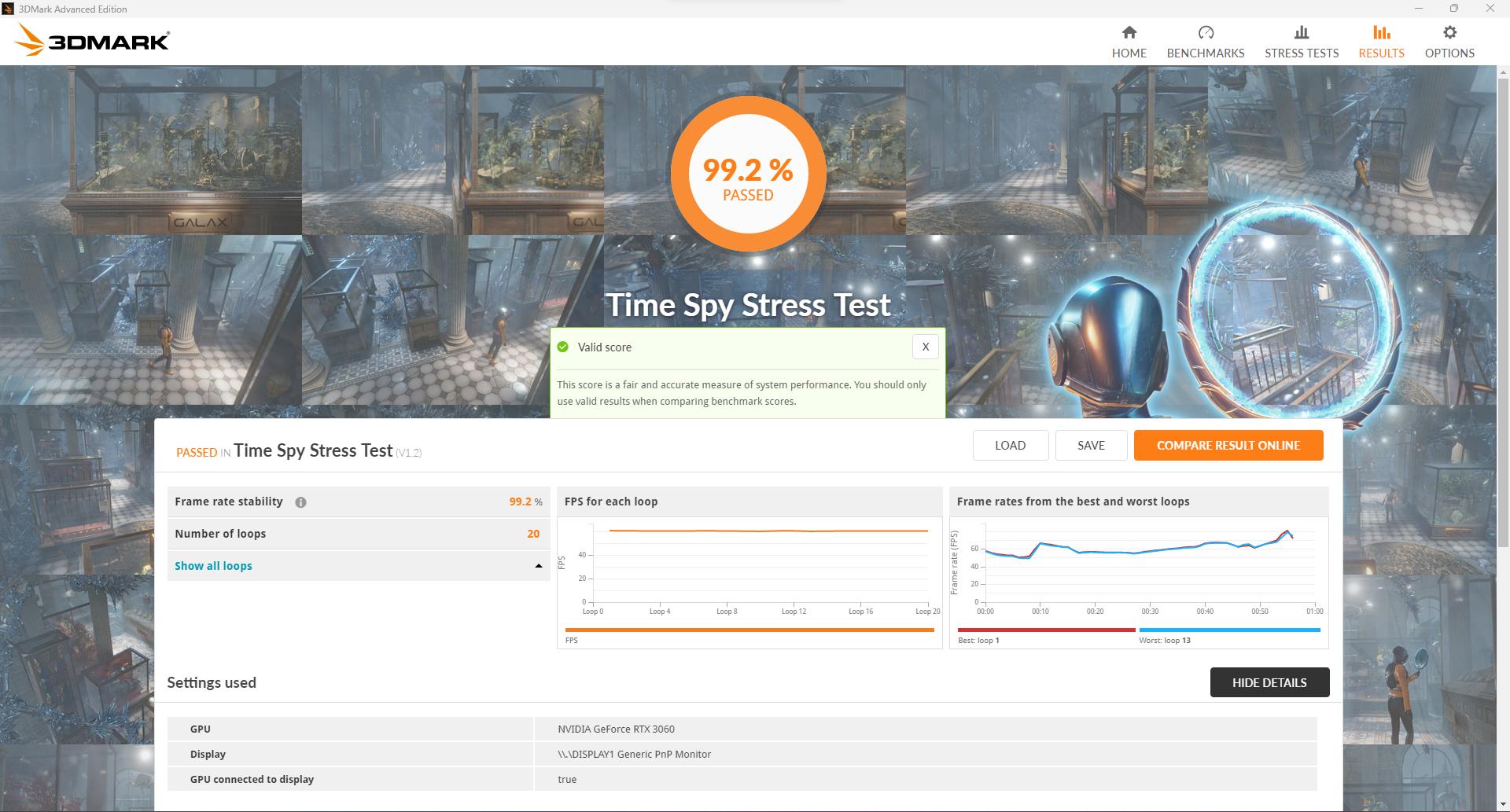Click the 3DMark Advanced Edition title bar icon
Viewport: 1510px width, 812px height.
pyautogui.click(x=8, y=9)
